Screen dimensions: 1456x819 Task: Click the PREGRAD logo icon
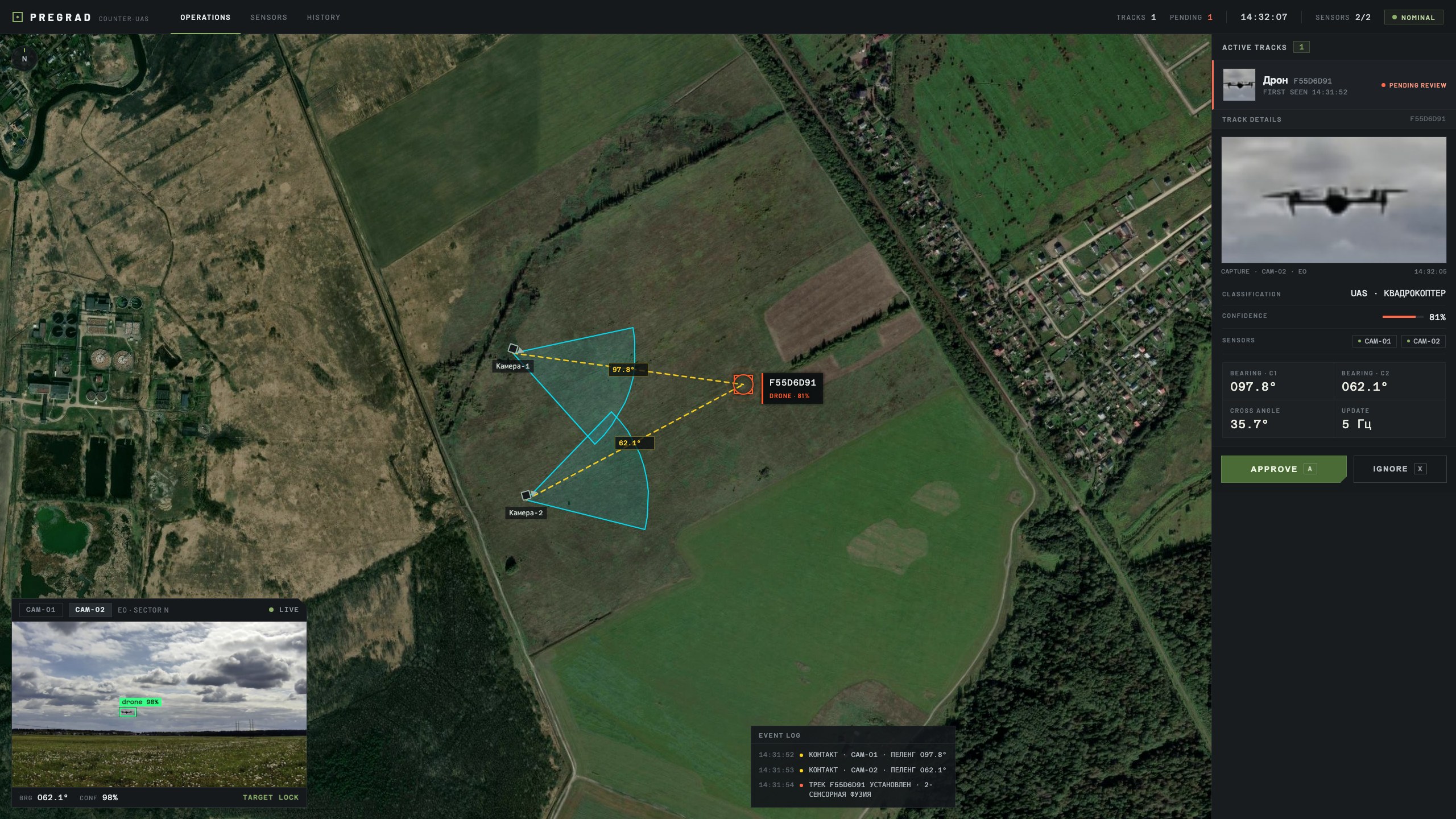tap(18, 17)
